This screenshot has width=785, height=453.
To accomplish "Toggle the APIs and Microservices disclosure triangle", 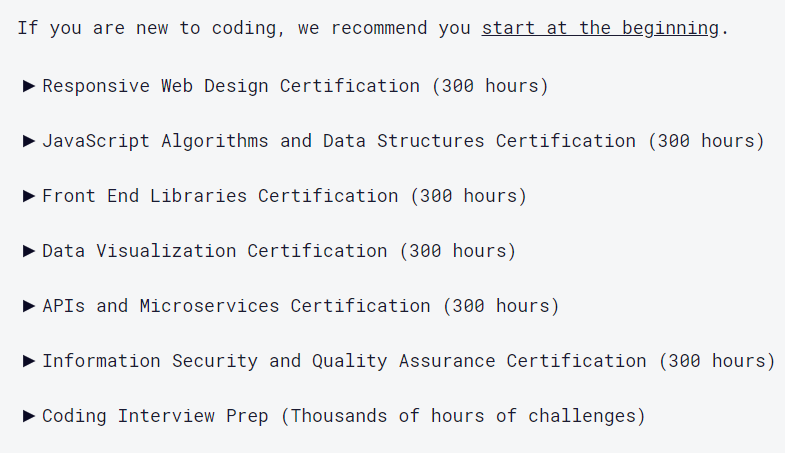I will pos(29,306).
